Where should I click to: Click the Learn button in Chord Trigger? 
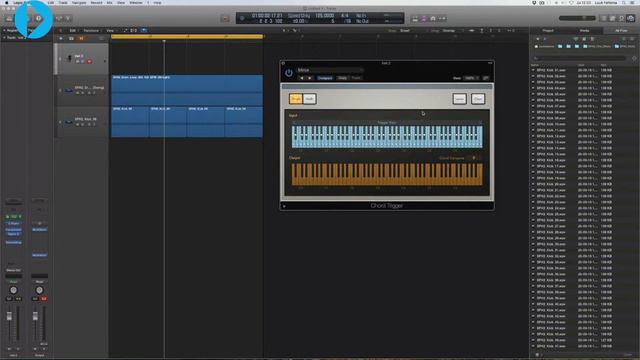point(460,99)
